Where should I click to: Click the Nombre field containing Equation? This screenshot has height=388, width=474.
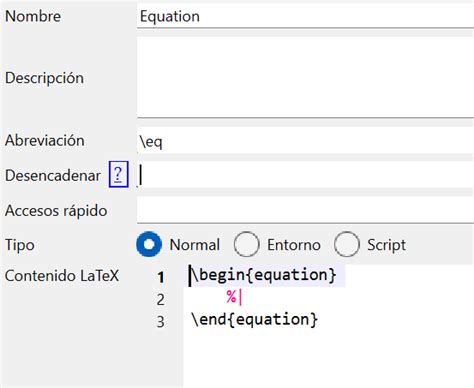pyautogui.click(x=305, y=16)
